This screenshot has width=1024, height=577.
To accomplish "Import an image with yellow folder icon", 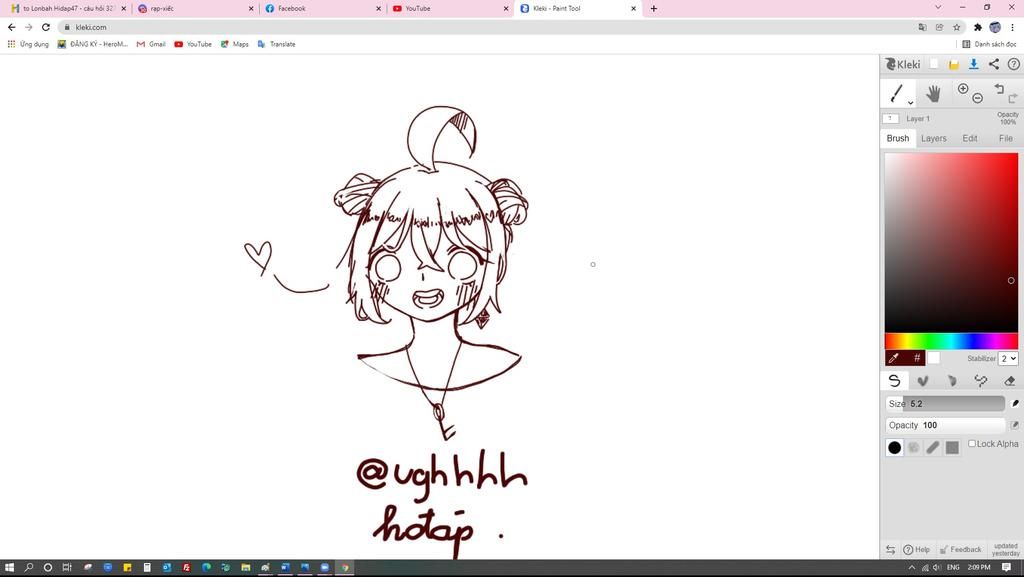I will click(x=953, y=64).
